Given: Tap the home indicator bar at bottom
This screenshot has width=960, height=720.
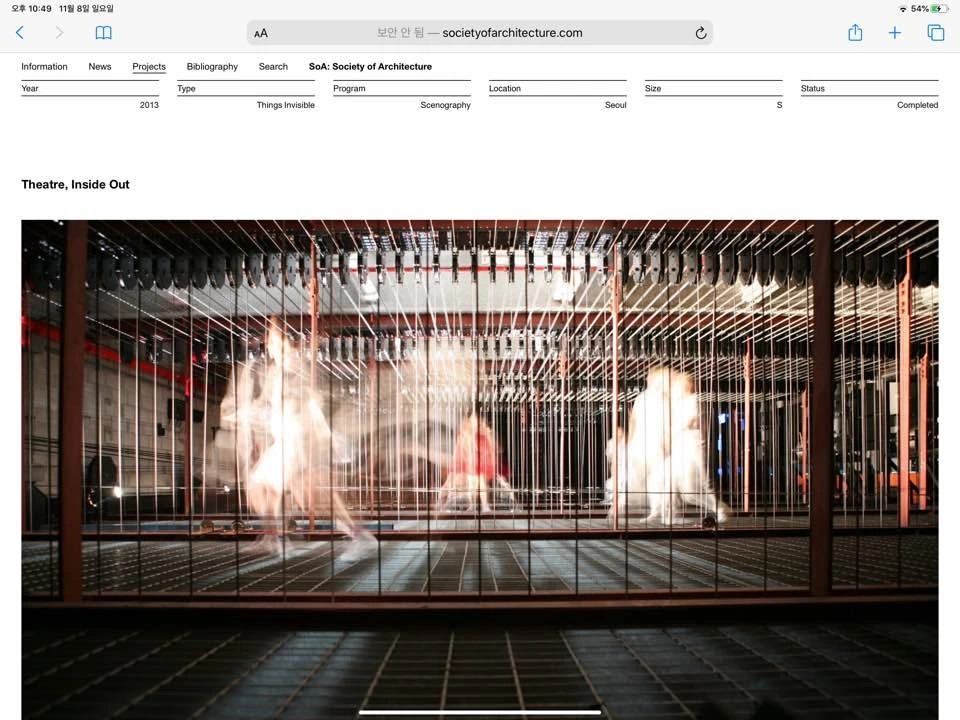Looking at the screenshot, I should coord(479,712).
